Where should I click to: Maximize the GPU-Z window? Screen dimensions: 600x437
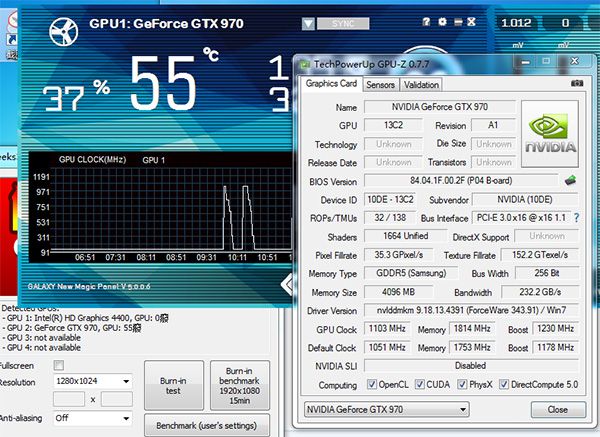point(546,61)
